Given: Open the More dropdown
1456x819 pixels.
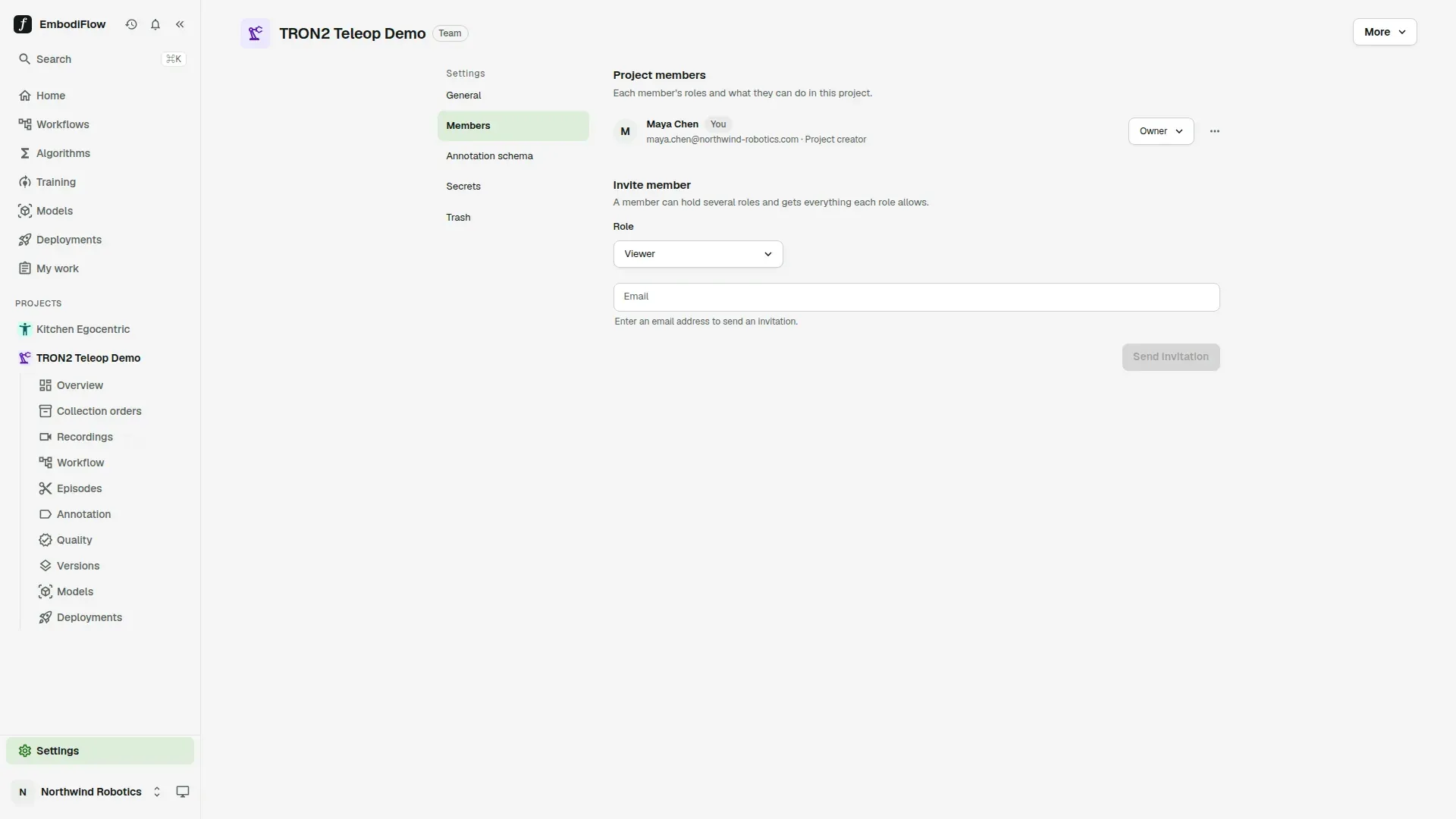Looking at the screenshot, I should (x=1385, y=32).
